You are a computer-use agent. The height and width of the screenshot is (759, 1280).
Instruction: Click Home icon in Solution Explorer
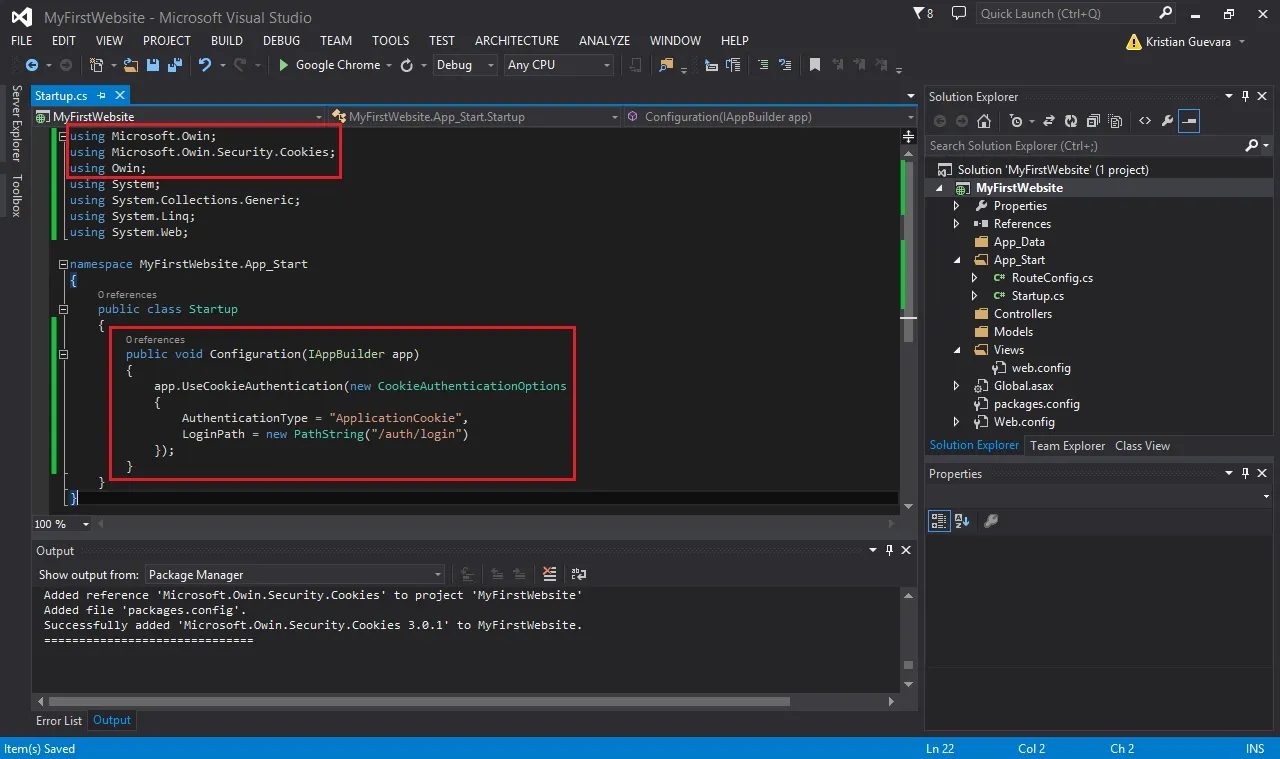[984, 121]
